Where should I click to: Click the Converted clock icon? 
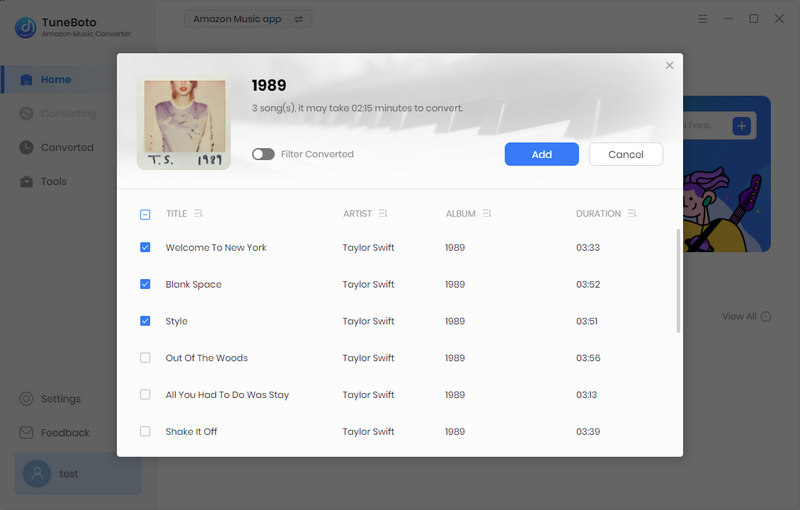[26, 147]
